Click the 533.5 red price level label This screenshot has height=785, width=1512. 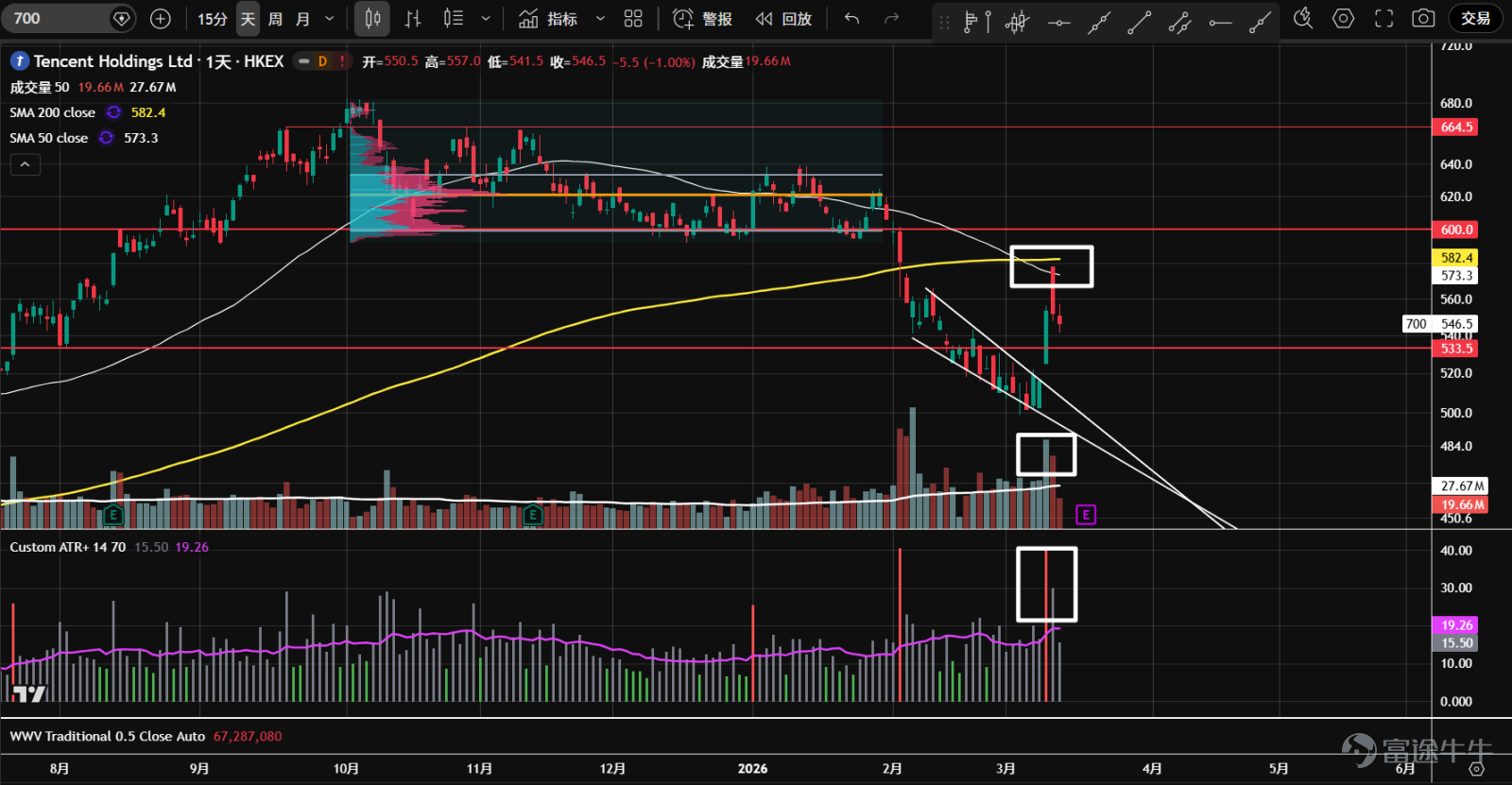click(1456, 349)
